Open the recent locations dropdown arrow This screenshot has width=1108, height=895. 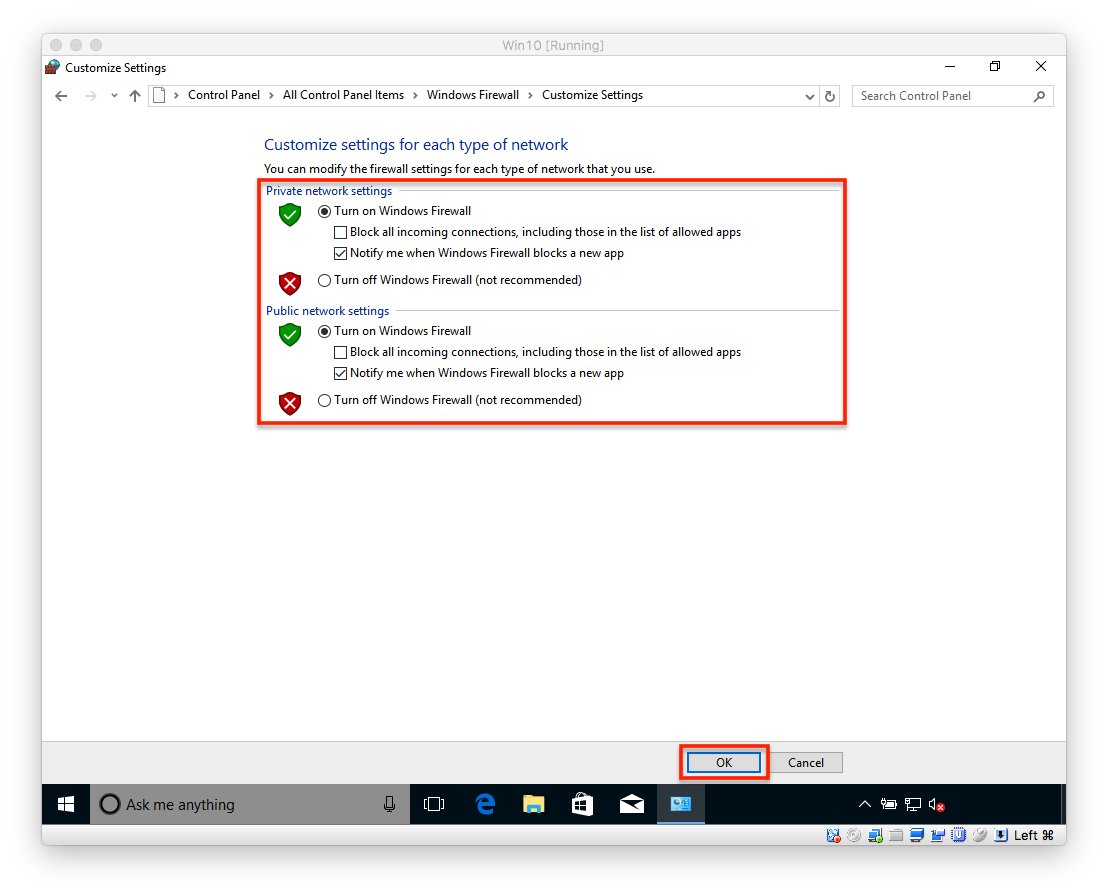pyautogui.click(x=114, y=96)
